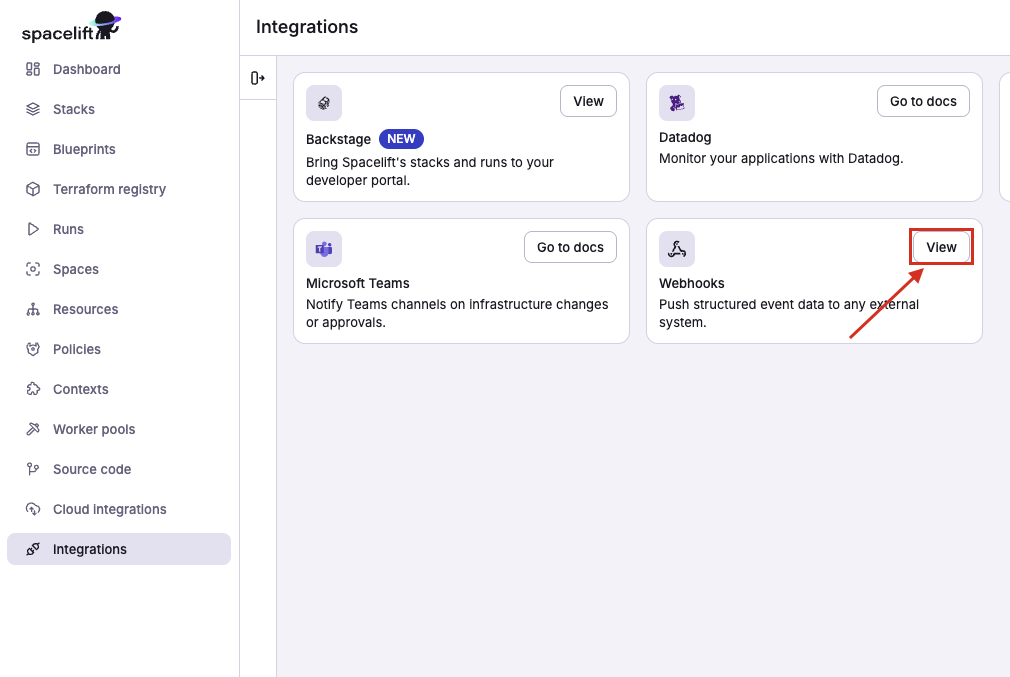Collapse the sidebar panel toggle
The image size is (1010, 677).
point(258,78)
